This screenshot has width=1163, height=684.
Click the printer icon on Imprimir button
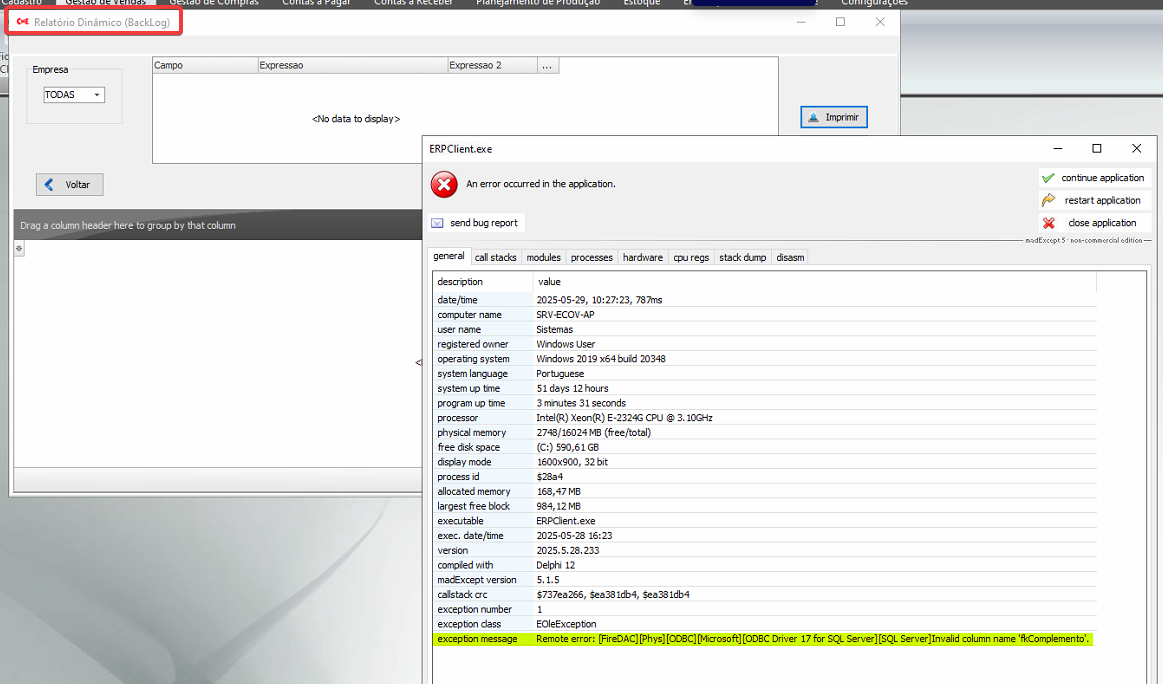click(813, 117)
